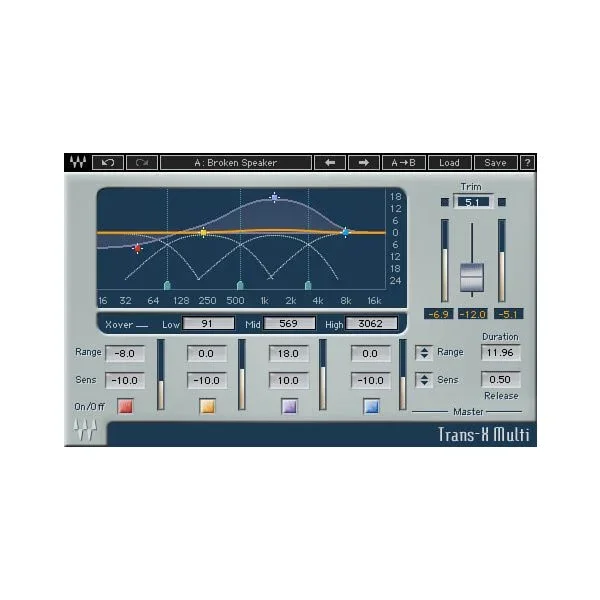Select the red low band marker on graph
The width and height of the screenshot is (600, 600).
click(x=137, y=249)
